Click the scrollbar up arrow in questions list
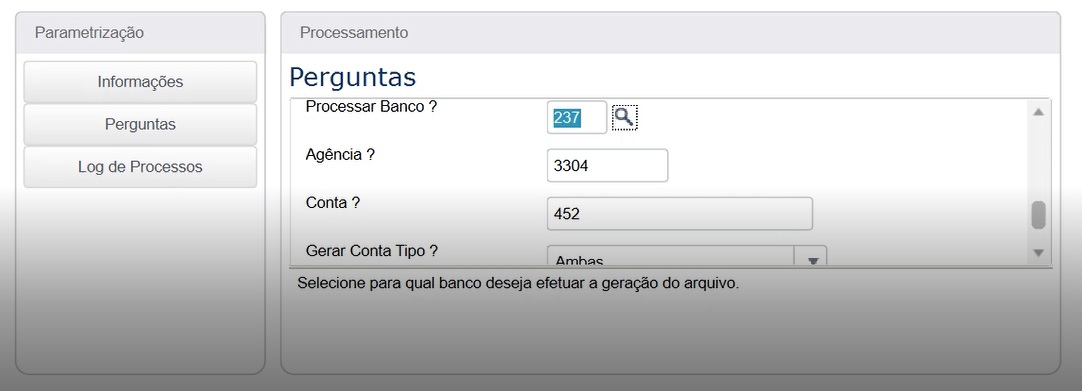This screenshot has height=391, width=1082. (1039, 112)
